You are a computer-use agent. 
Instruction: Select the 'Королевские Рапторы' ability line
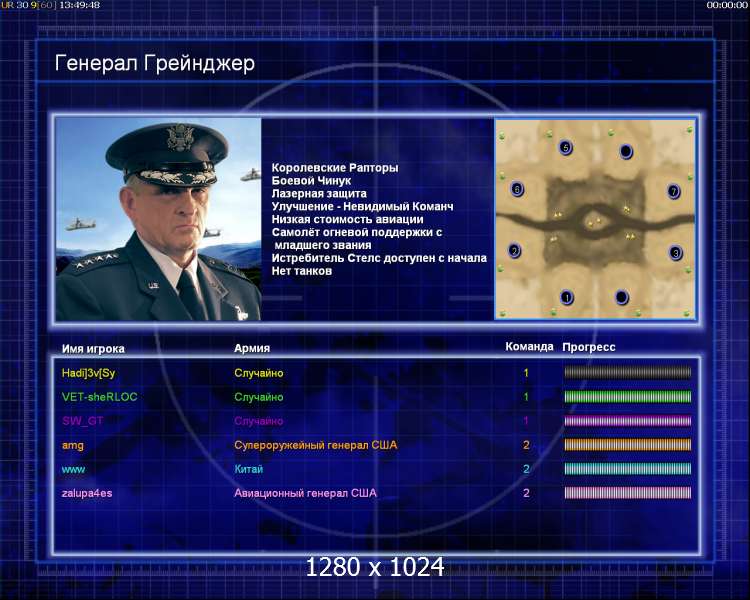click(x=335, y=168)
